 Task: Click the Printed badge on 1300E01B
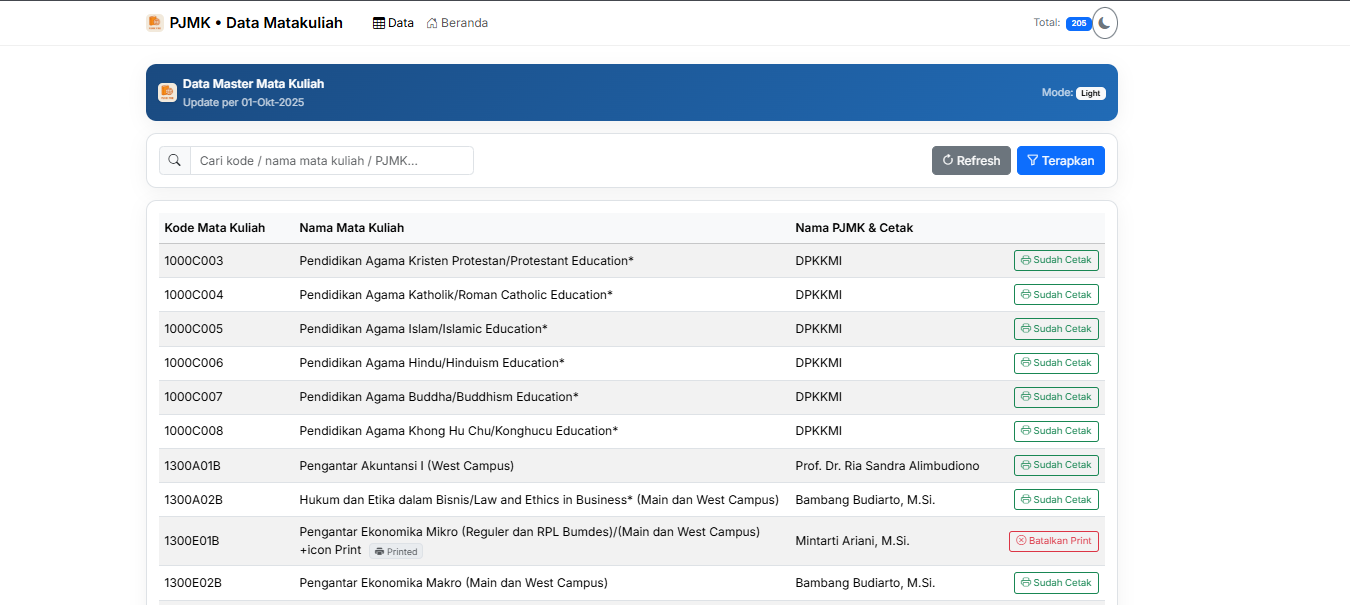[396, 552]
